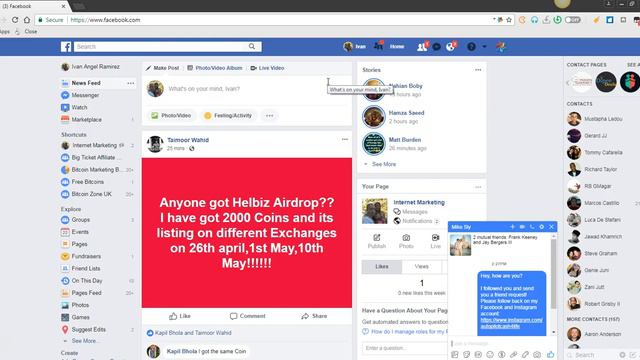
Task: Click Feeling/Activity button in composer
Action: coord(228,116)
